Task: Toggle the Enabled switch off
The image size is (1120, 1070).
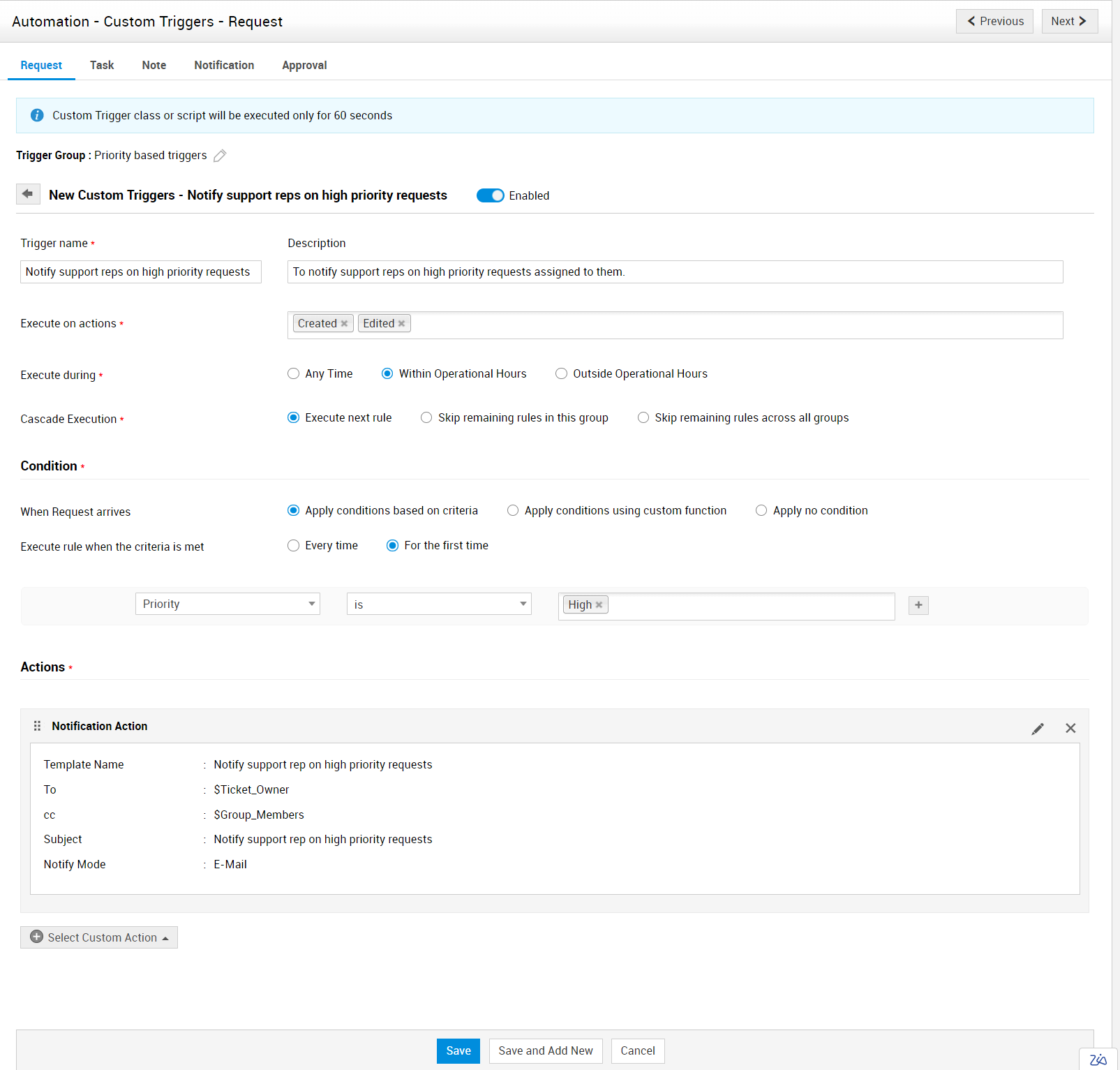Action: click(x=490, y=195)
